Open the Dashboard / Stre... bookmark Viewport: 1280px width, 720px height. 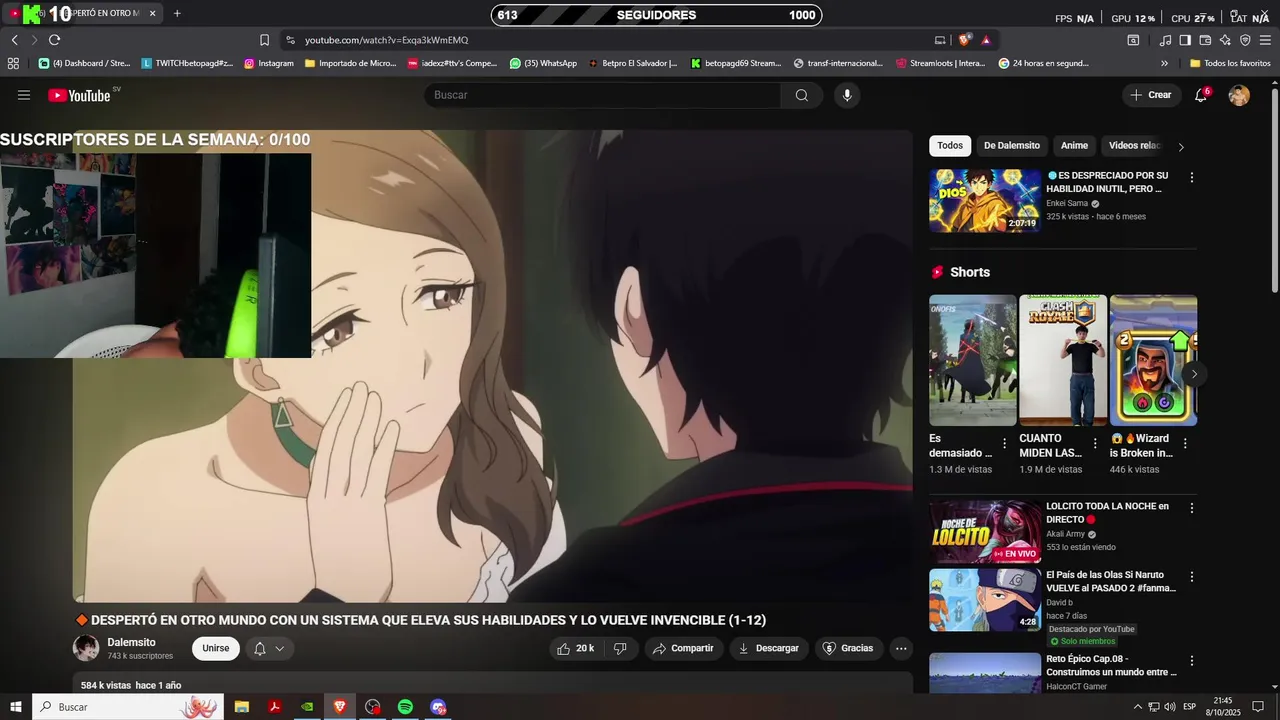(84, 63)
